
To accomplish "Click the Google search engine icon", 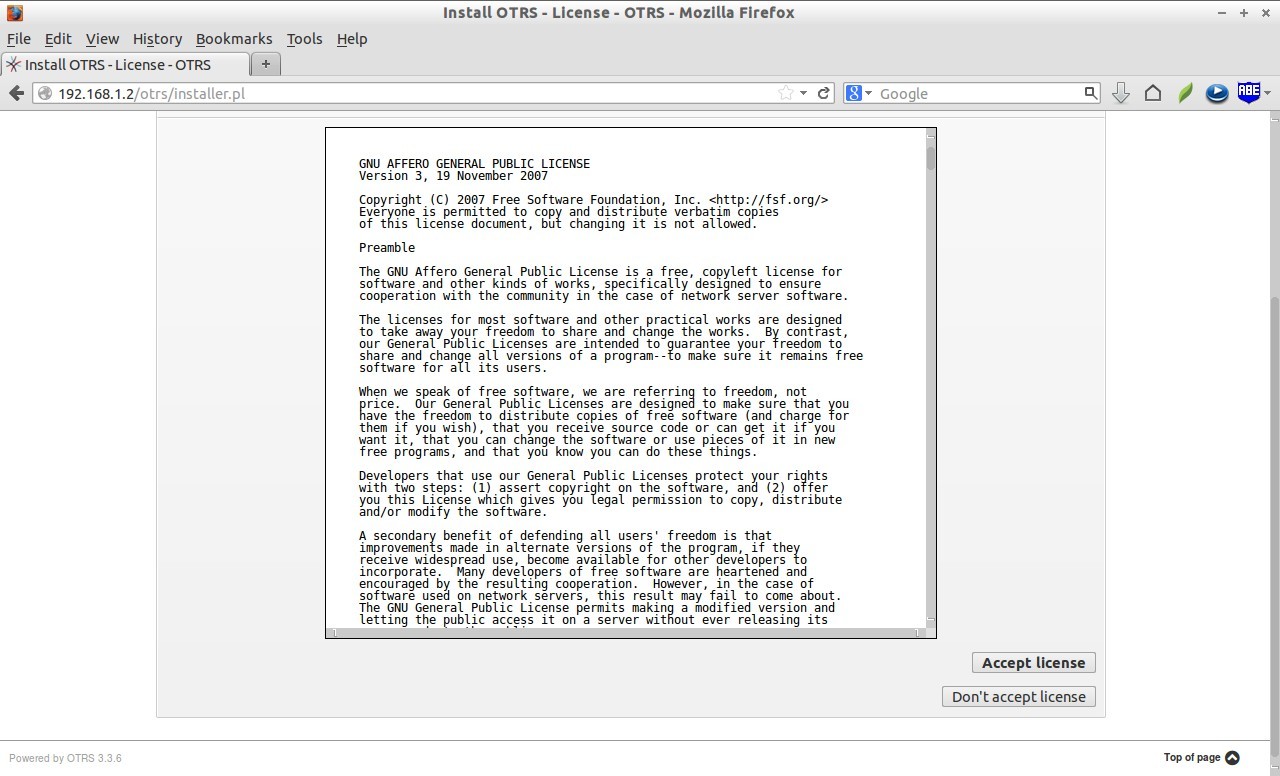I will [854, 93].
